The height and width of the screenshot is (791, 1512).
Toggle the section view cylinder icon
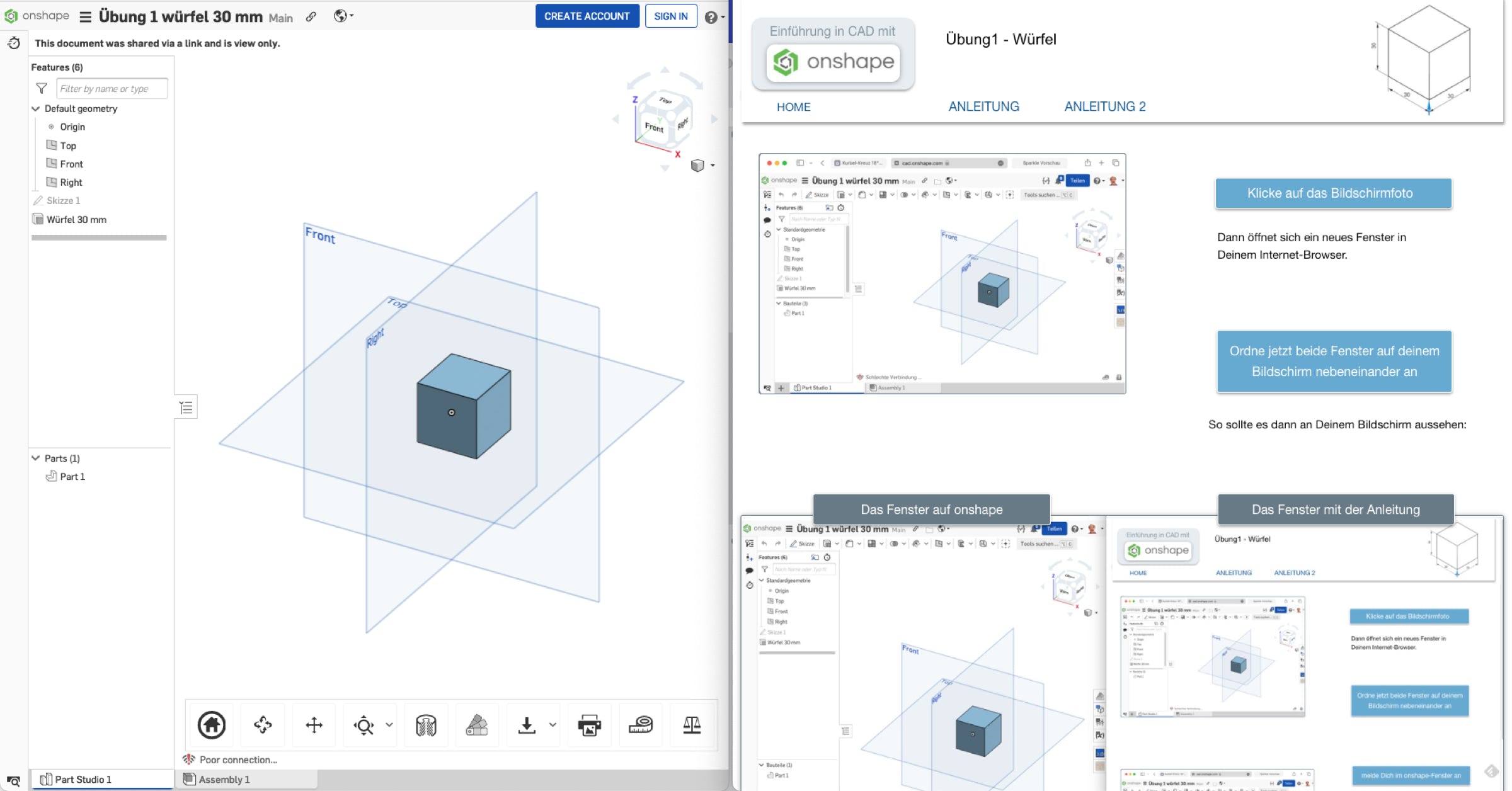tap(426, 725)
